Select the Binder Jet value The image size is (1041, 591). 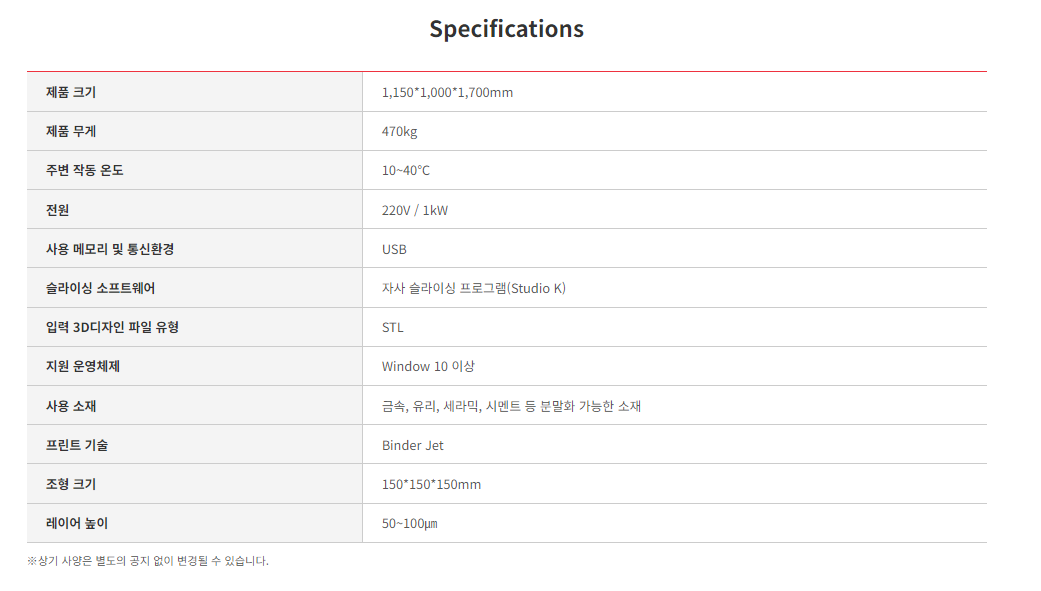click(x=412, y=445)
